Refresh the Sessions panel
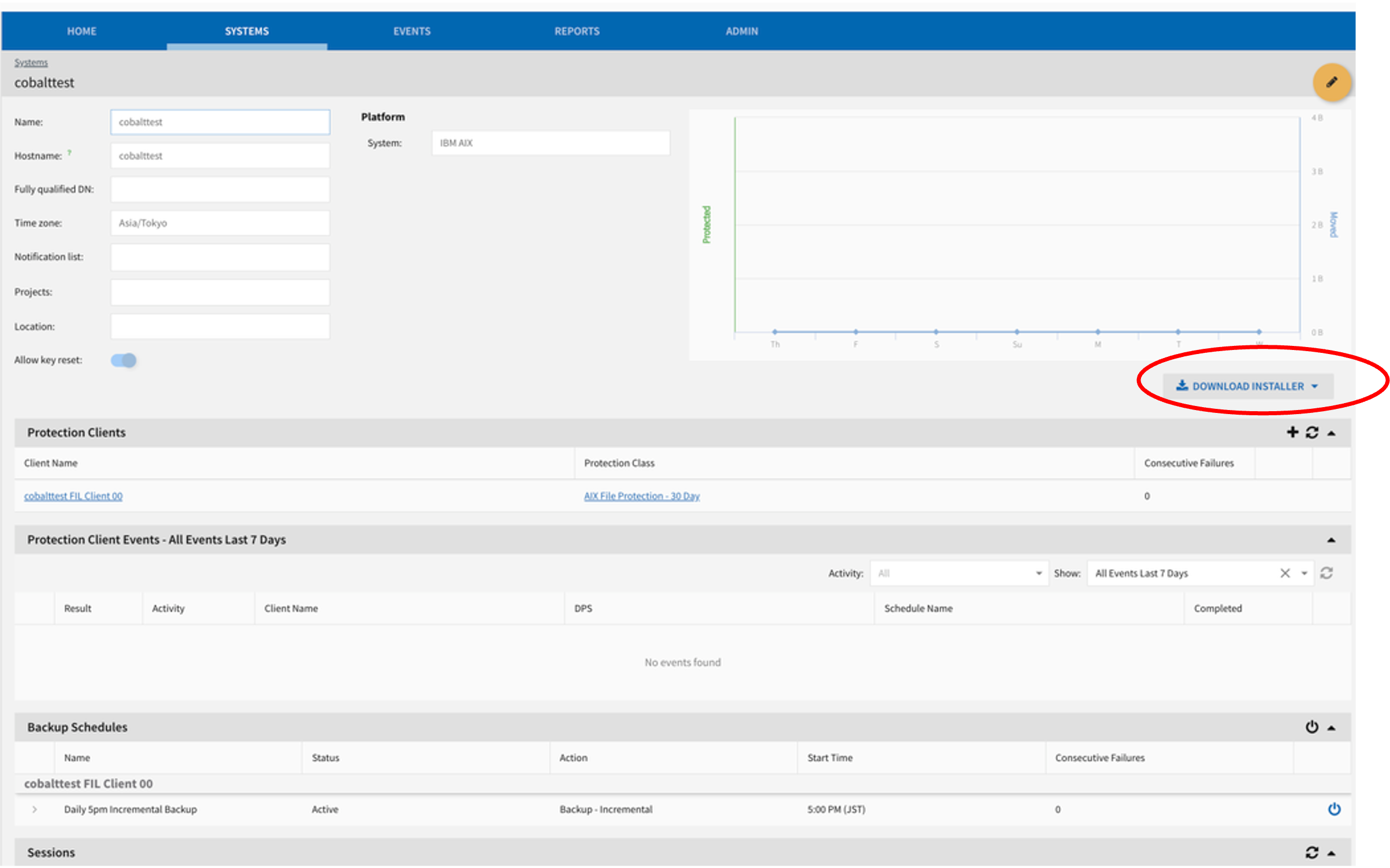The width and height of the screenshot is (1390, 868). pyautogui.click(x=1311, y=852)
